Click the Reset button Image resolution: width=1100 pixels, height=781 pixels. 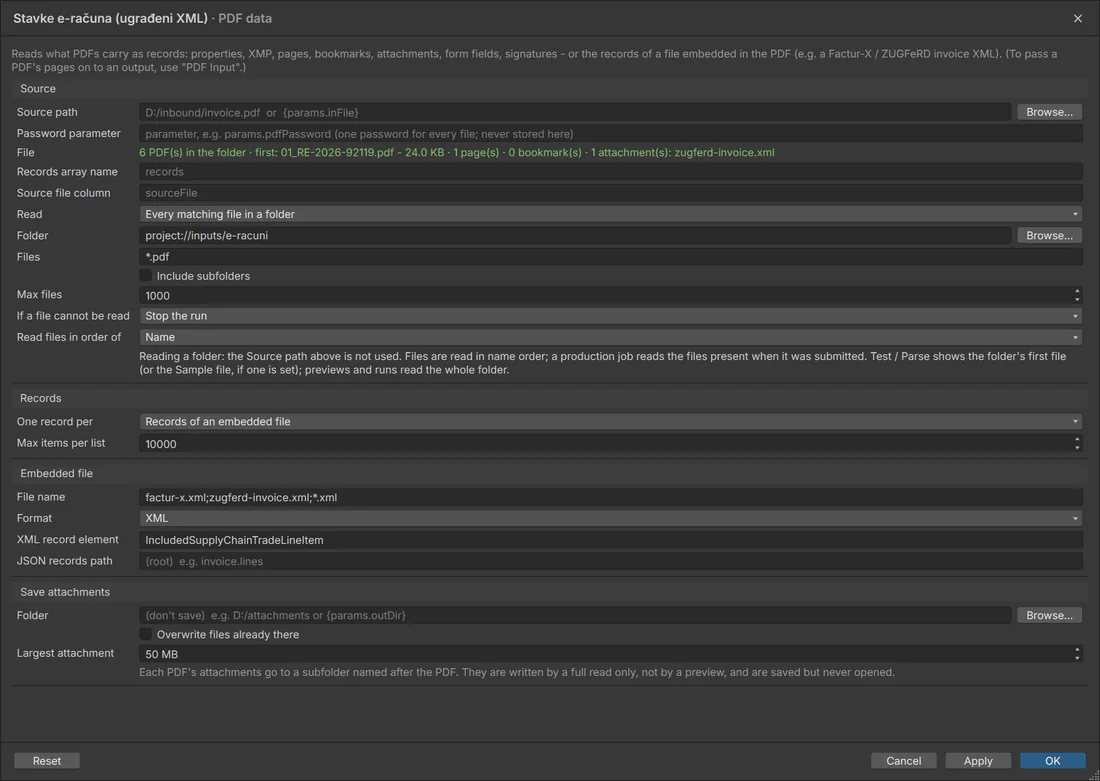pyautogui.click(x=47, y=761)
